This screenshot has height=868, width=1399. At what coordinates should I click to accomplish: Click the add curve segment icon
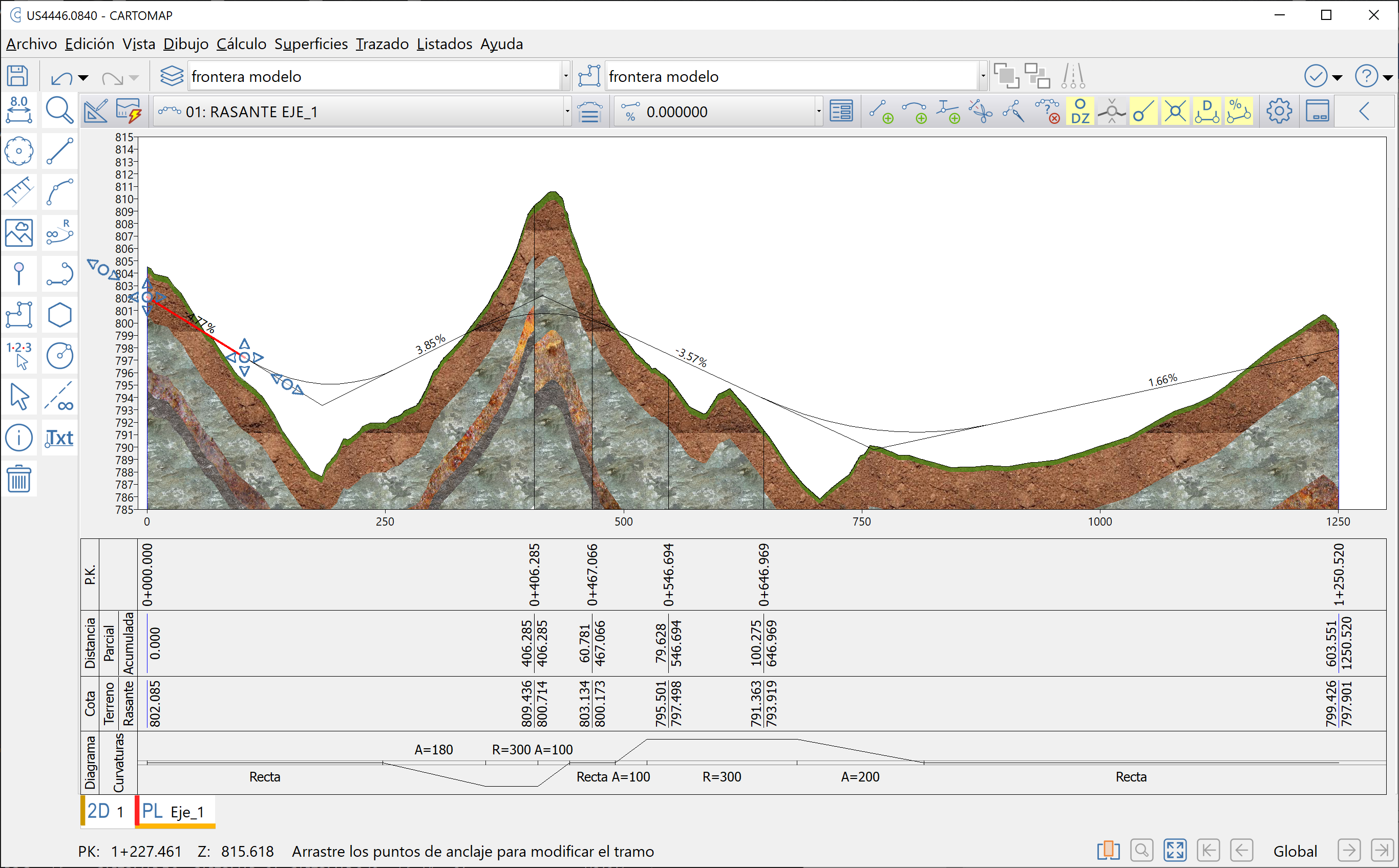[914, 111]
